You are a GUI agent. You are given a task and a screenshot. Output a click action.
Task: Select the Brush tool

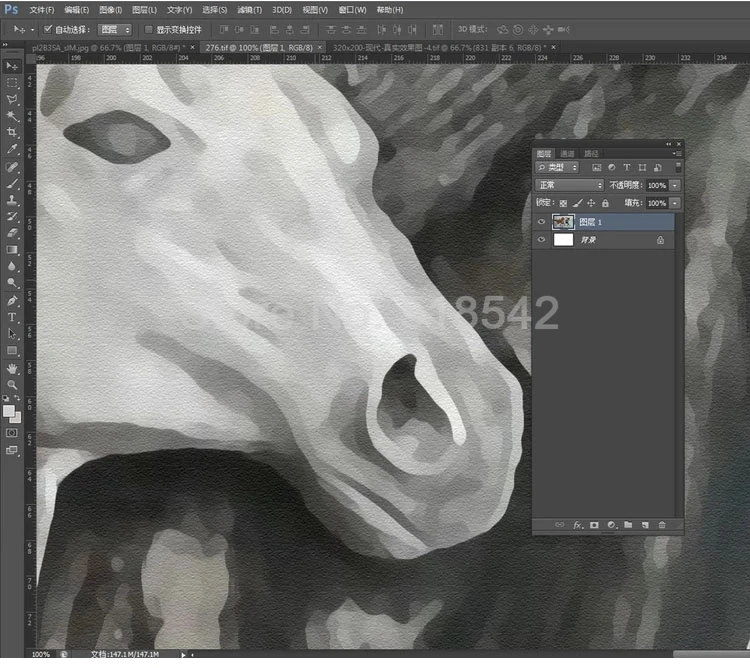coord(12,184)
